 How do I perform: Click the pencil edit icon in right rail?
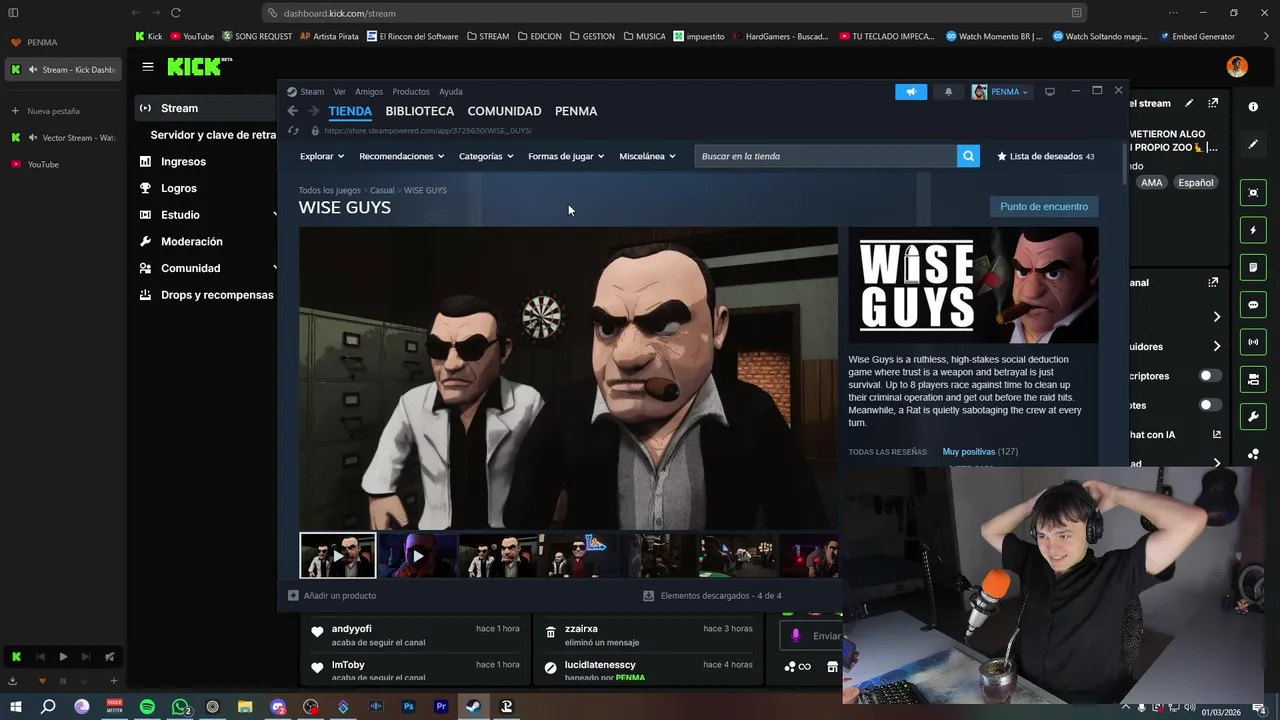[x=1253, y=144]
